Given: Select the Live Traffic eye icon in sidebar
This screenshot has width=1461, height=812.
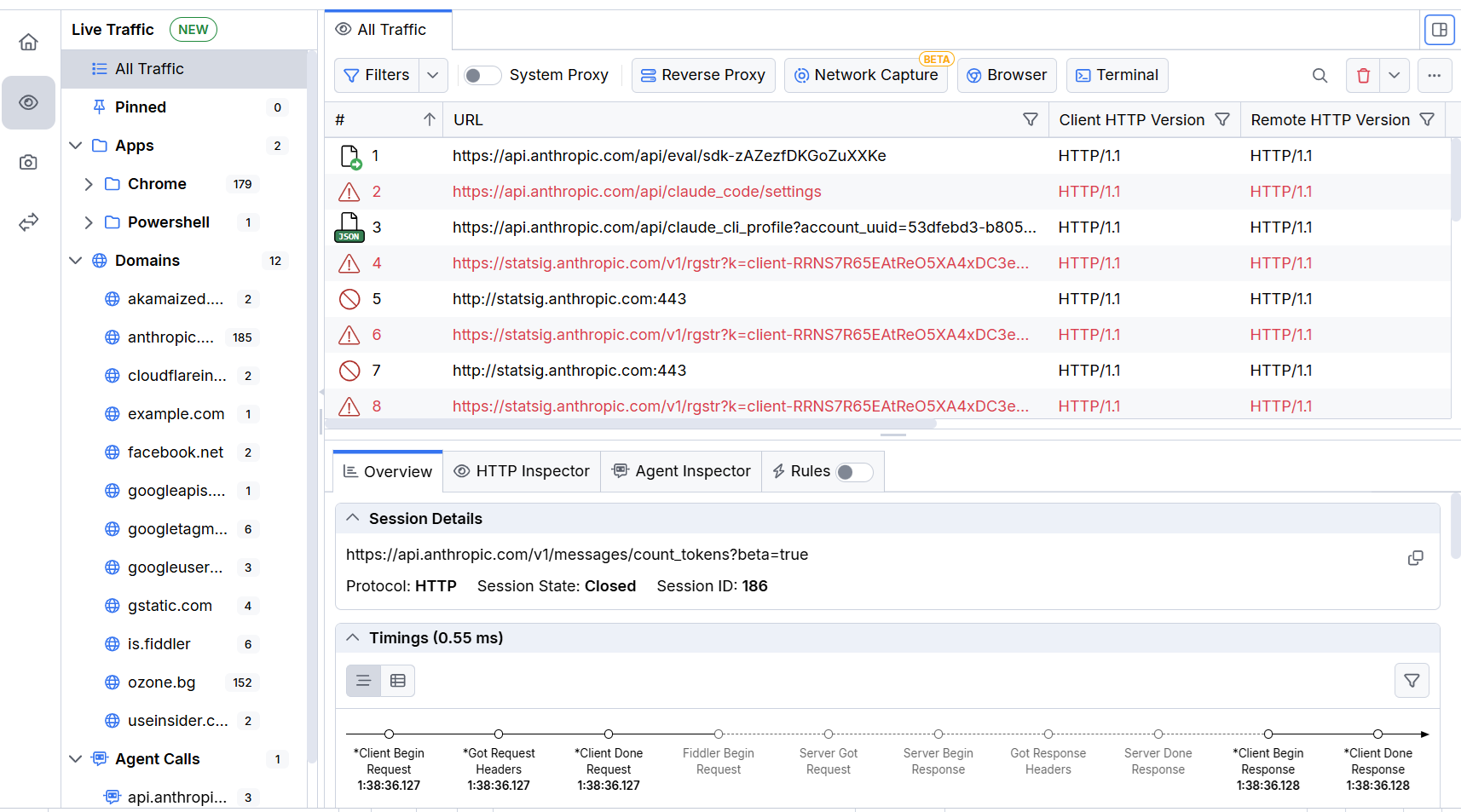Looking at the screenshot, I should coord(28,102).
